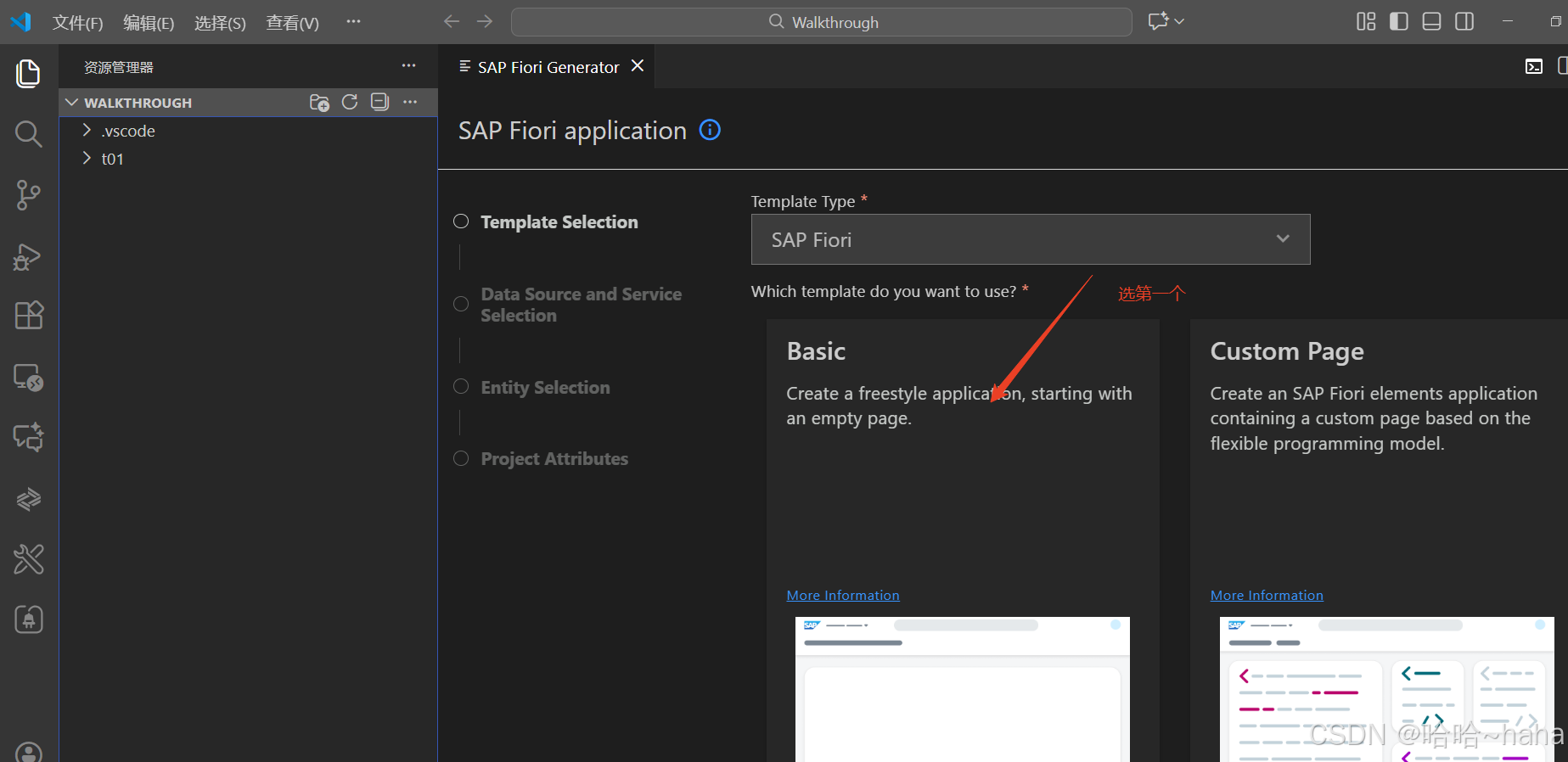Toggle primary side bar layout icon
Viewport: 1568px width, 762px height.
tap(1399, 22)
